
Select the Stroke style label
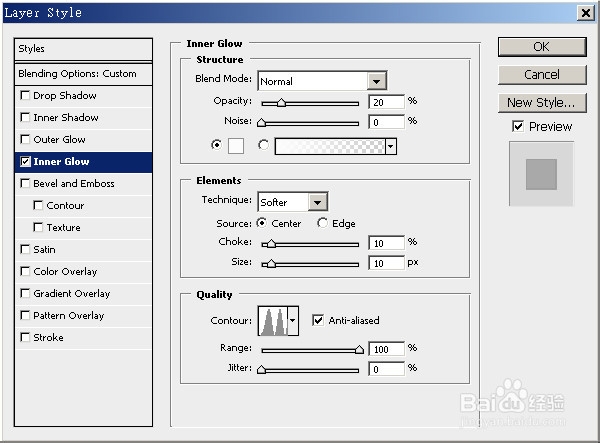click(48, 337)
